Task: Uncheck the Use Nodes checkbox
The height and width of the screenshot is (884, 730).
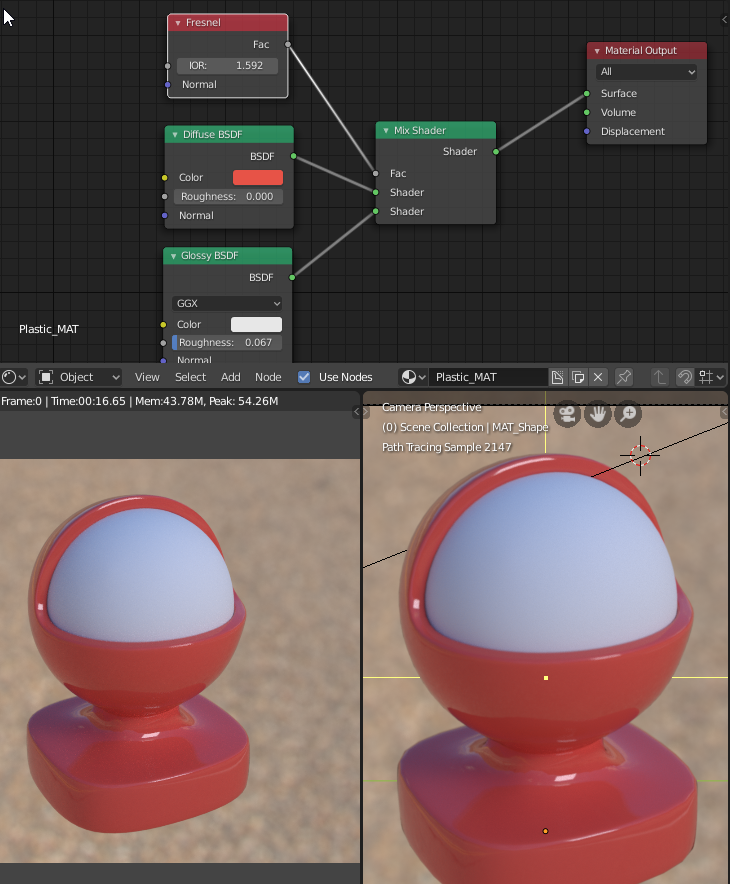Action: 304,377
